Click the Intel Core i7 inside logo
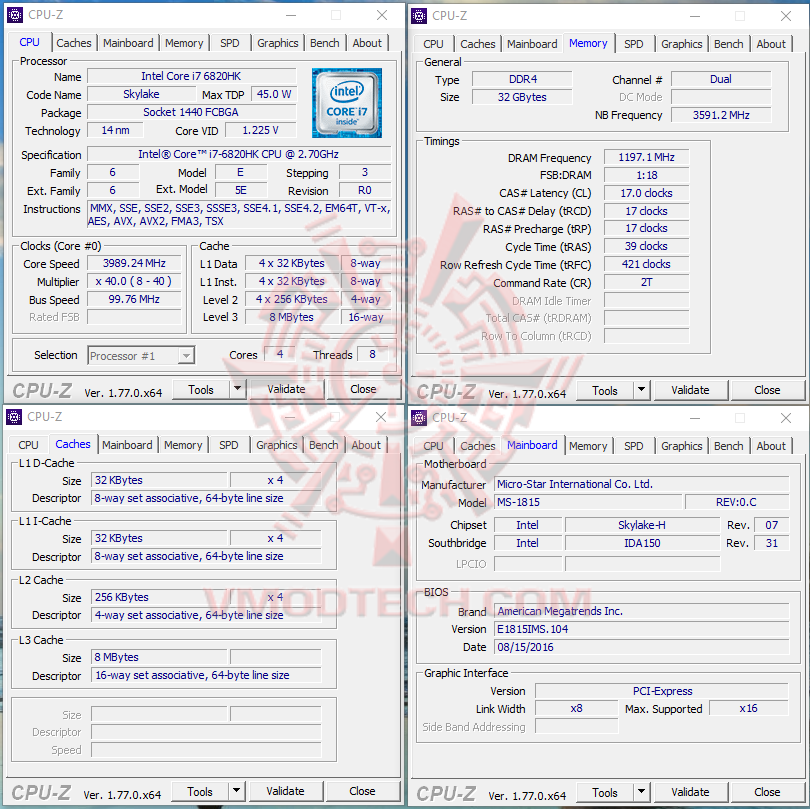This screenshot has width=810, height=809. click(347, 103)
